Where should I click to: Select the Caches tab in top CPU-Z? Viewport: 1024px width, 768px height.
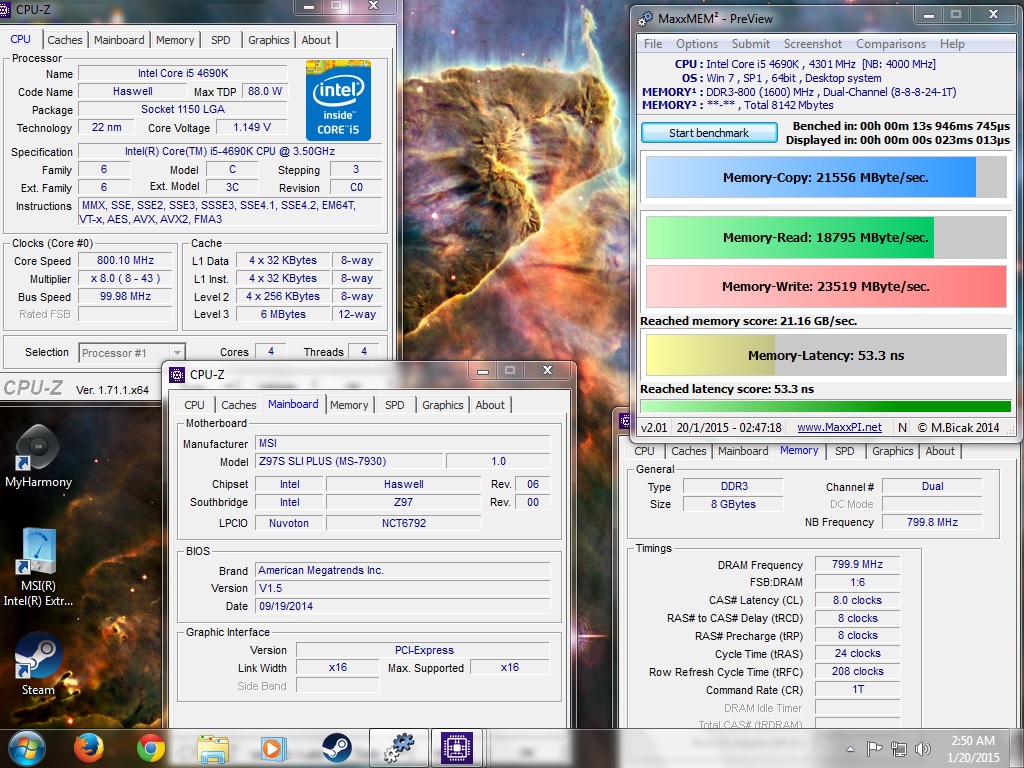tap(65, 40)
